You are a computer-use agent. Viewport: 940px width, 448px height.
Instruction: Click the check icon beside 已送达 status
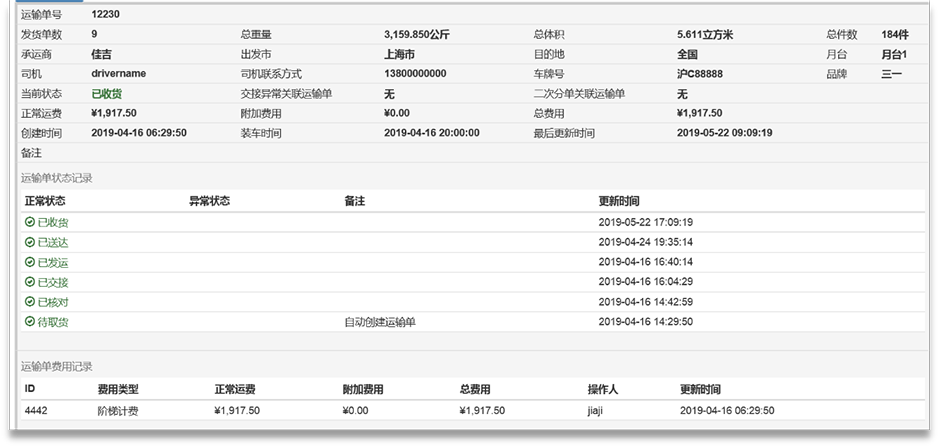[30, 242]
